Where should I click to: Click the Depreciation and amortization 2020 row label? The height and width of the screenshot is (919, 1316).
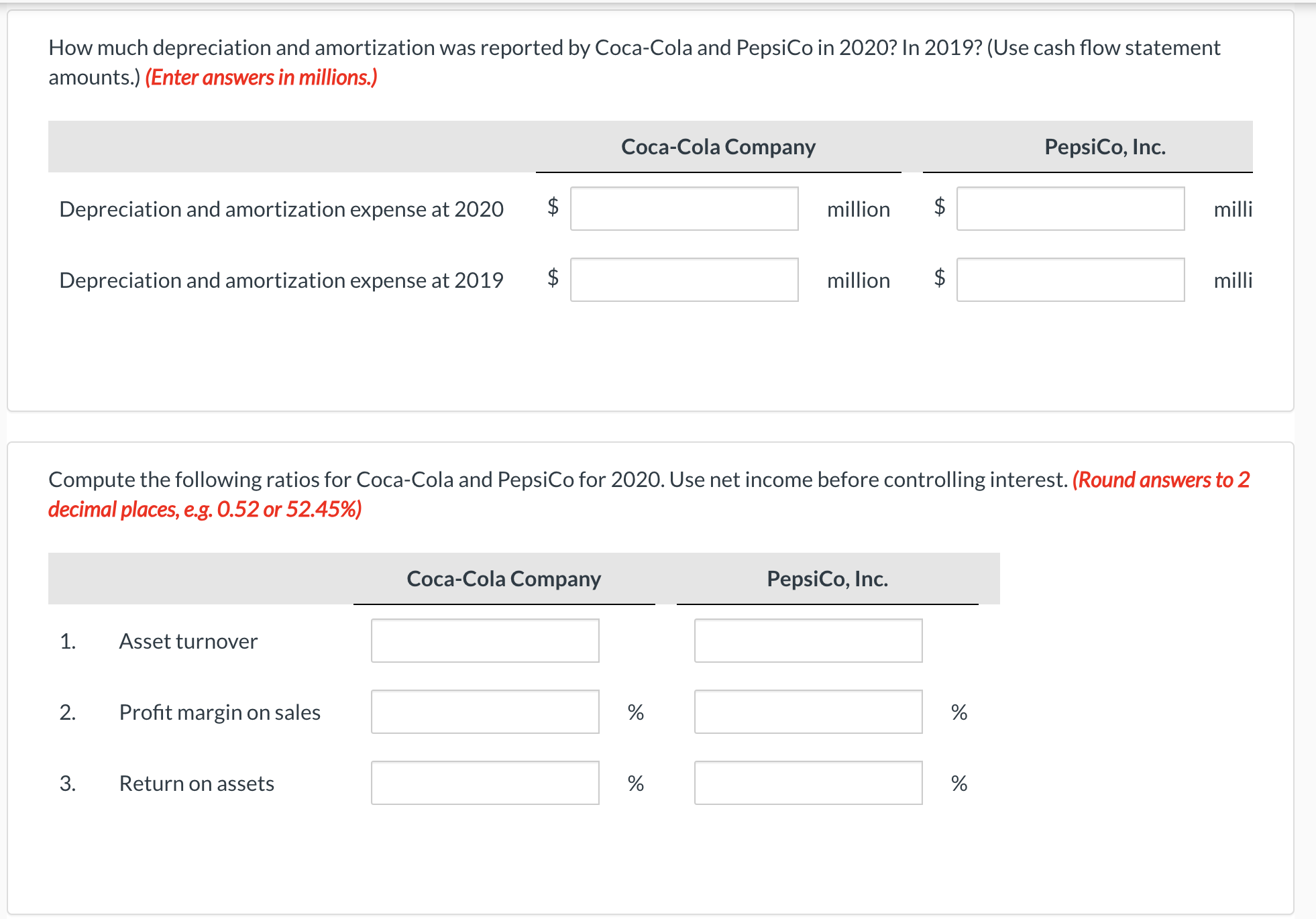[280, 209]
